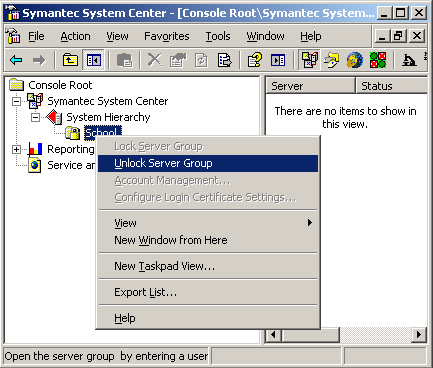Collapse the System Hierarchy node

tap(35, 117)
